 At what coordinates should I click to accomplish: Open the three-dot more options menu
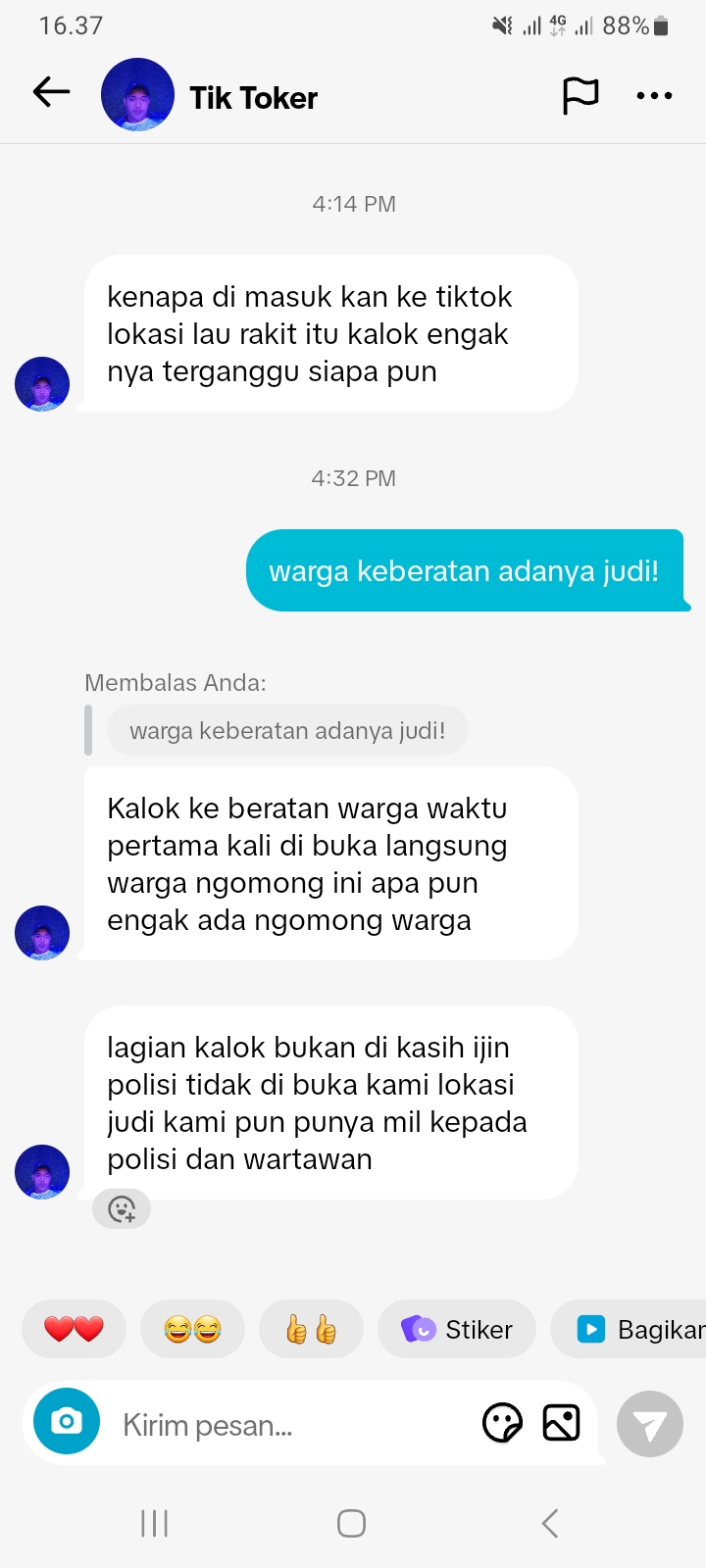point(654,96)
